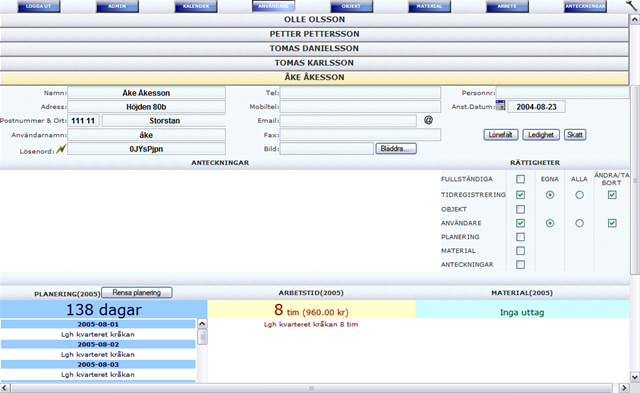Image resolution: width=640 pixels, height=393 pixels.
Task: Open the ANVÄNDARE menu
Action: point(273,6)
